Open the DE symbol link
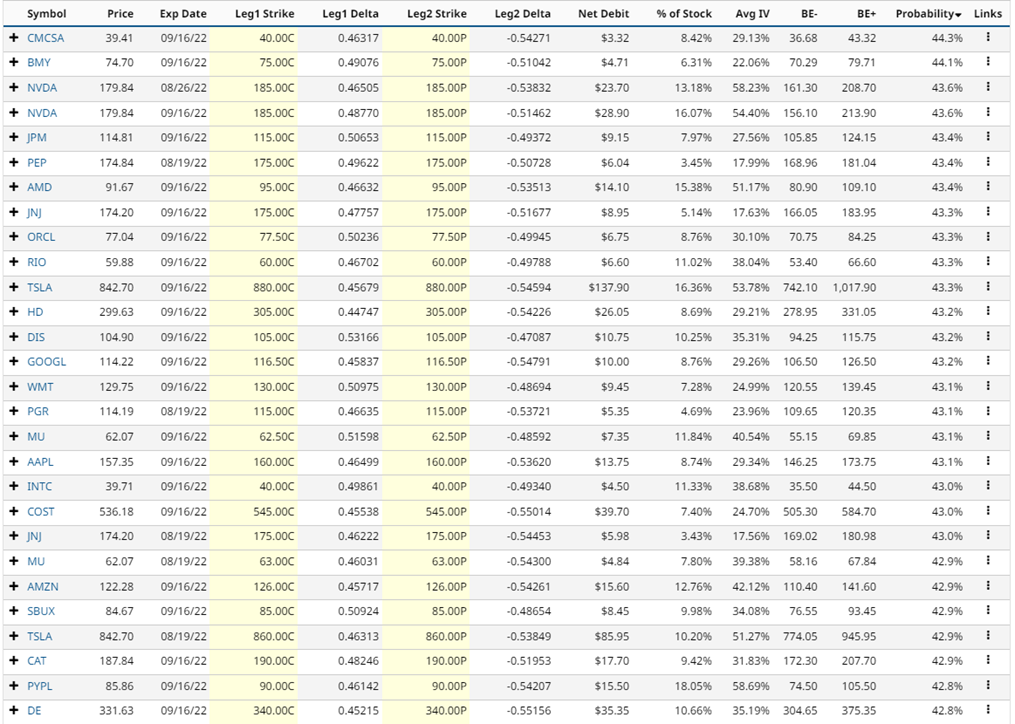This screenshot has width=1015, height=724. pos(34,710)
